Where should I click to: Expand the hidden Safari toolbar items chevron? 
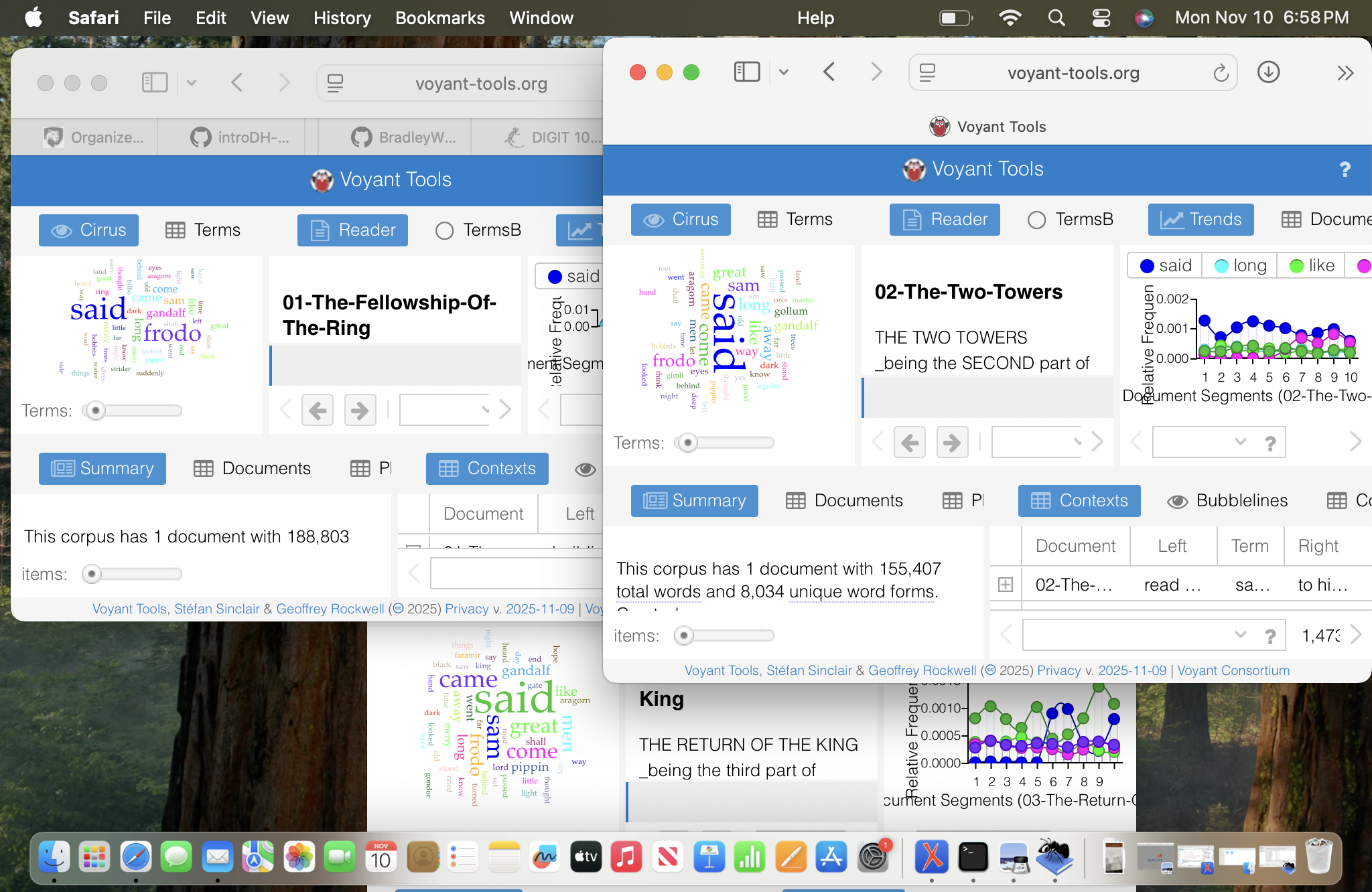tap(1347, 73)
